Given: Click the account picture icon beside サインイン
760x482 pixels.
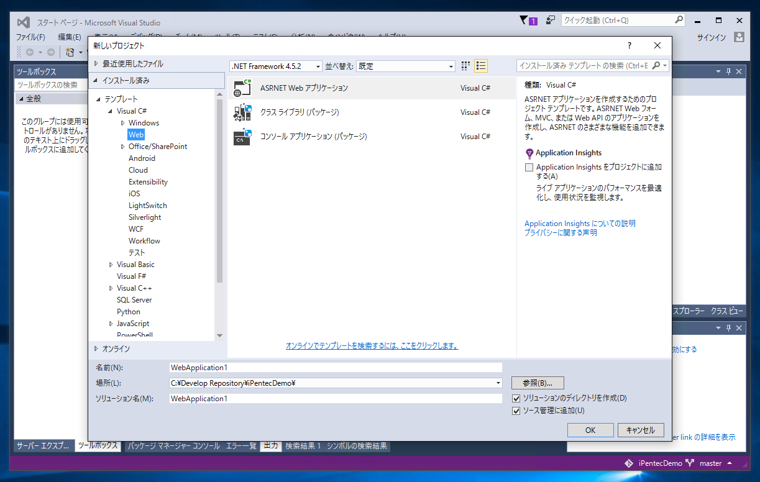Looking at the screenshot, I should click(x=739, y=37).
